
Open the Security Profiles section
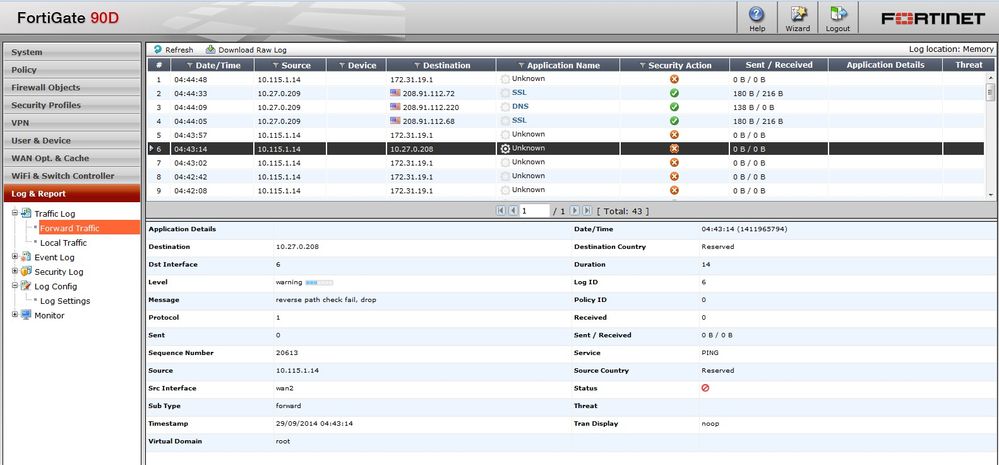(71, 105)
